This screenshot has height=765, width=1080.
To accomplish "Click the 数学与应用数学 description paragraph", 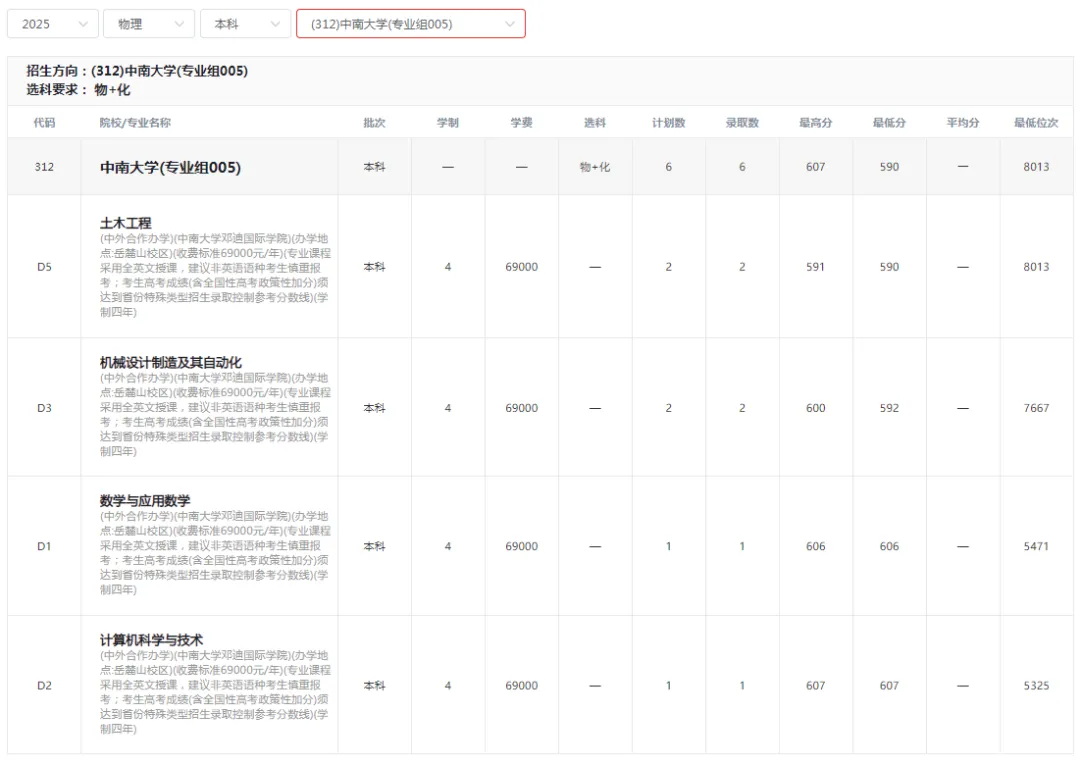I will [216, 553].
